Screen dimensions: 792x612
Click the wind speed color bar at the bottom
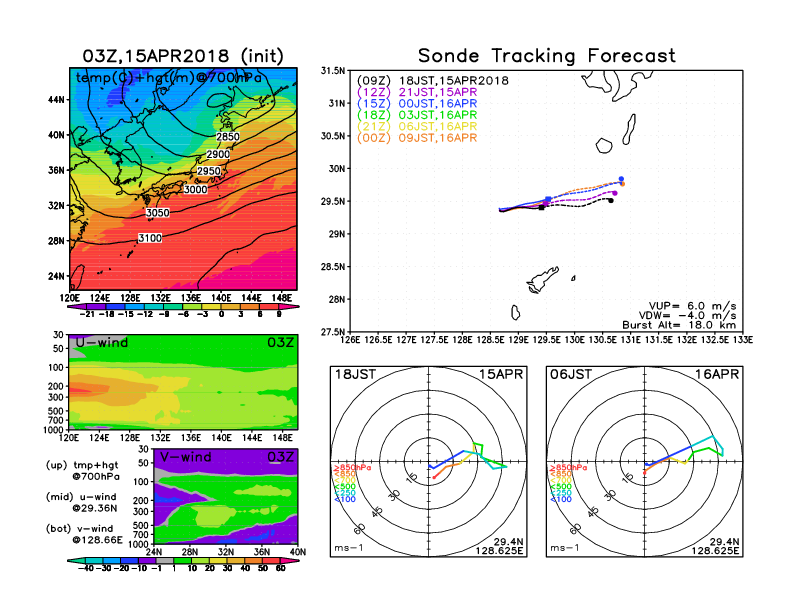183,566
